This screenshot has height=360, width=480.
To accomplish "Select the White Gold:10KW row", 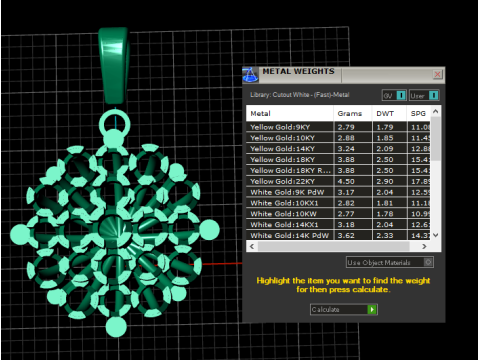I will pyautogui.click(x=338, y=214).
